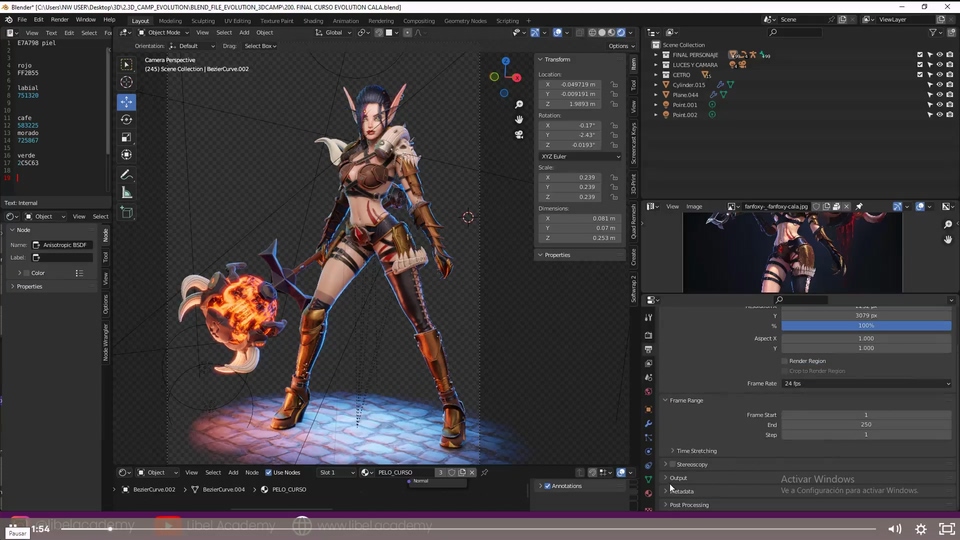Open video player settings gear
Image resolution: width=960 pixels, height=540 pixels.
pyautogui.click(x=921, y=528)
